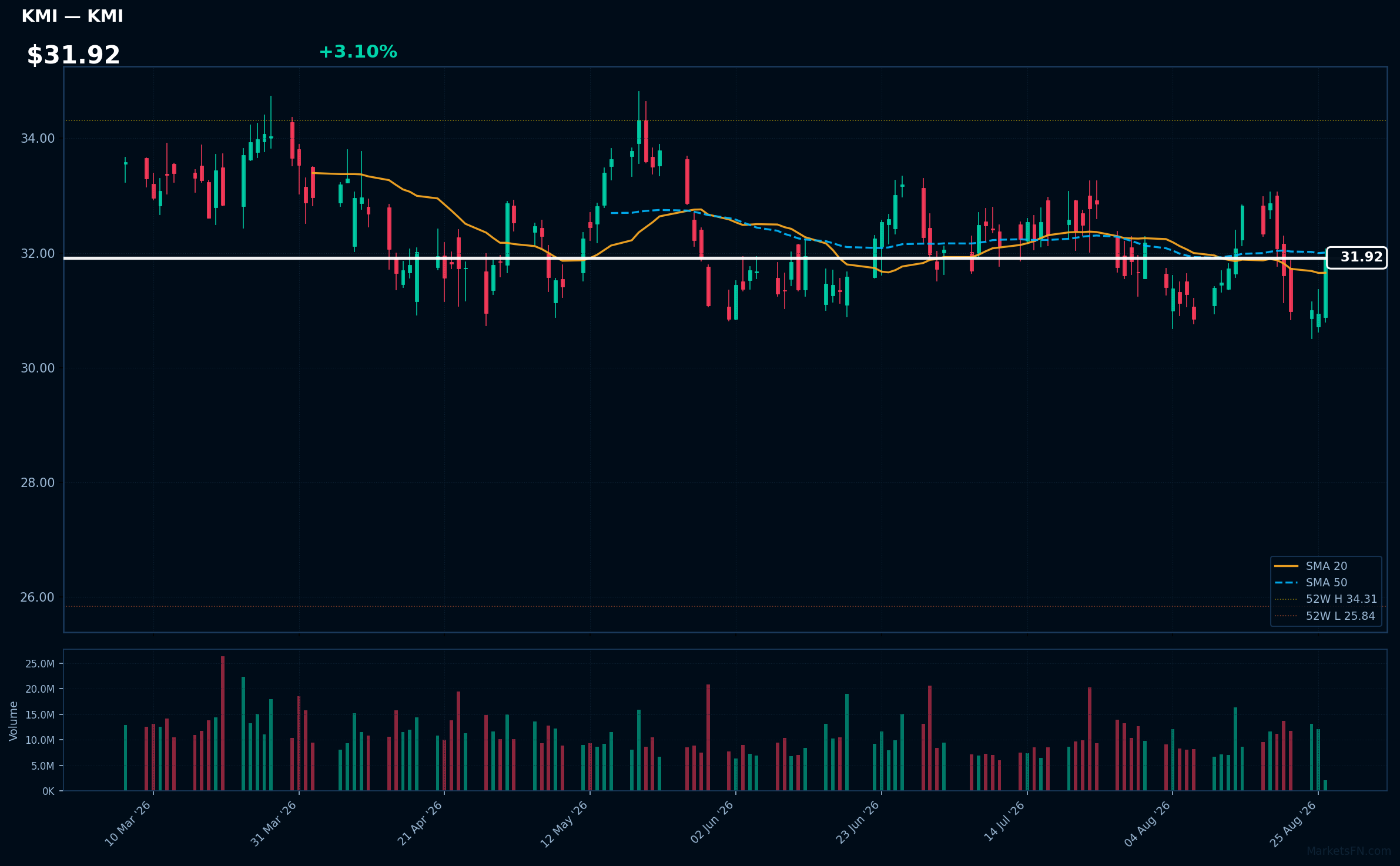The image size is (1400, 866).
Task: Click the 02 Jun '26 date label
Action: [x=711, y=824]
